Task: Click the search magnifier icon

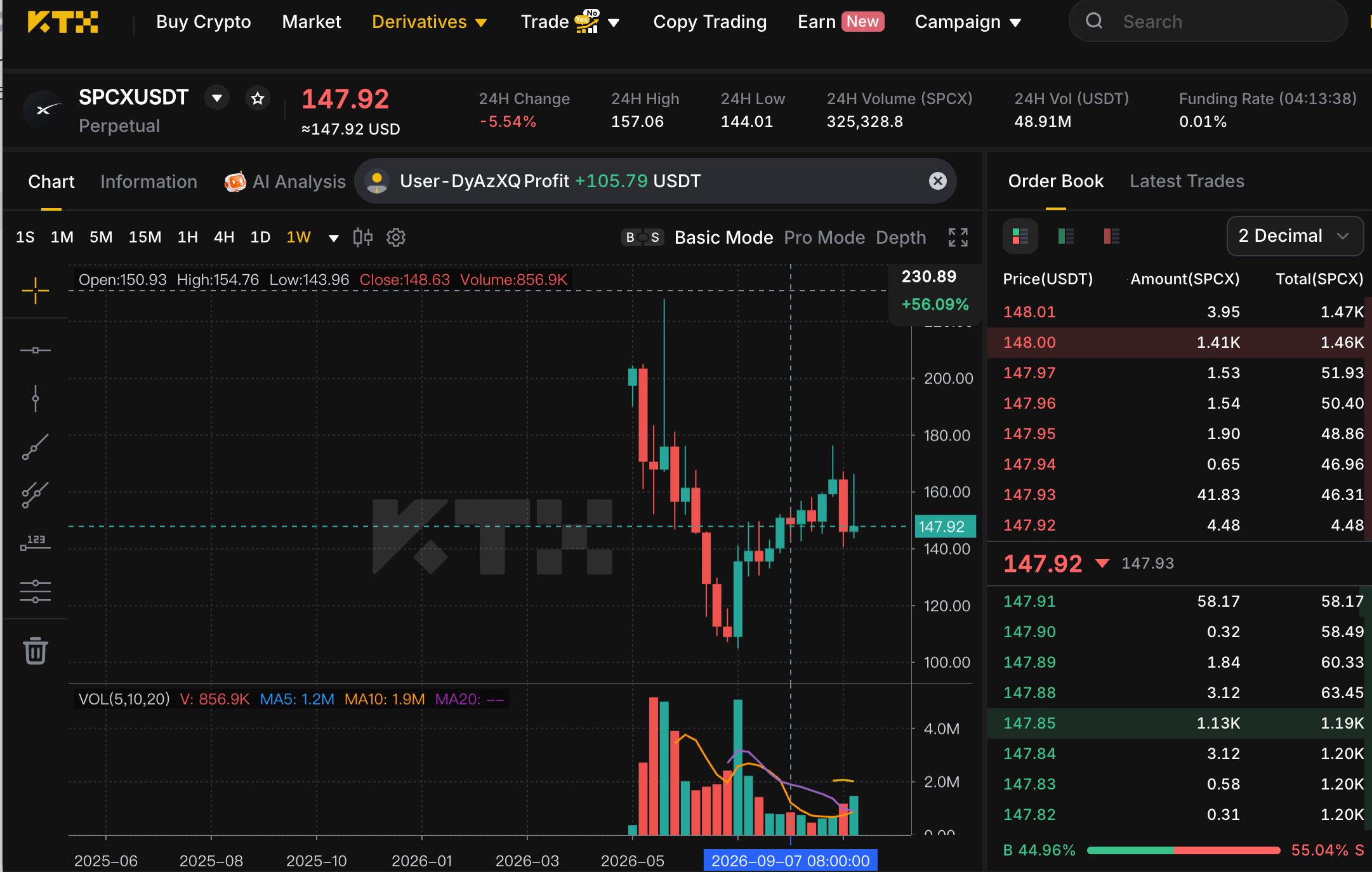Action: point(1094,21)
